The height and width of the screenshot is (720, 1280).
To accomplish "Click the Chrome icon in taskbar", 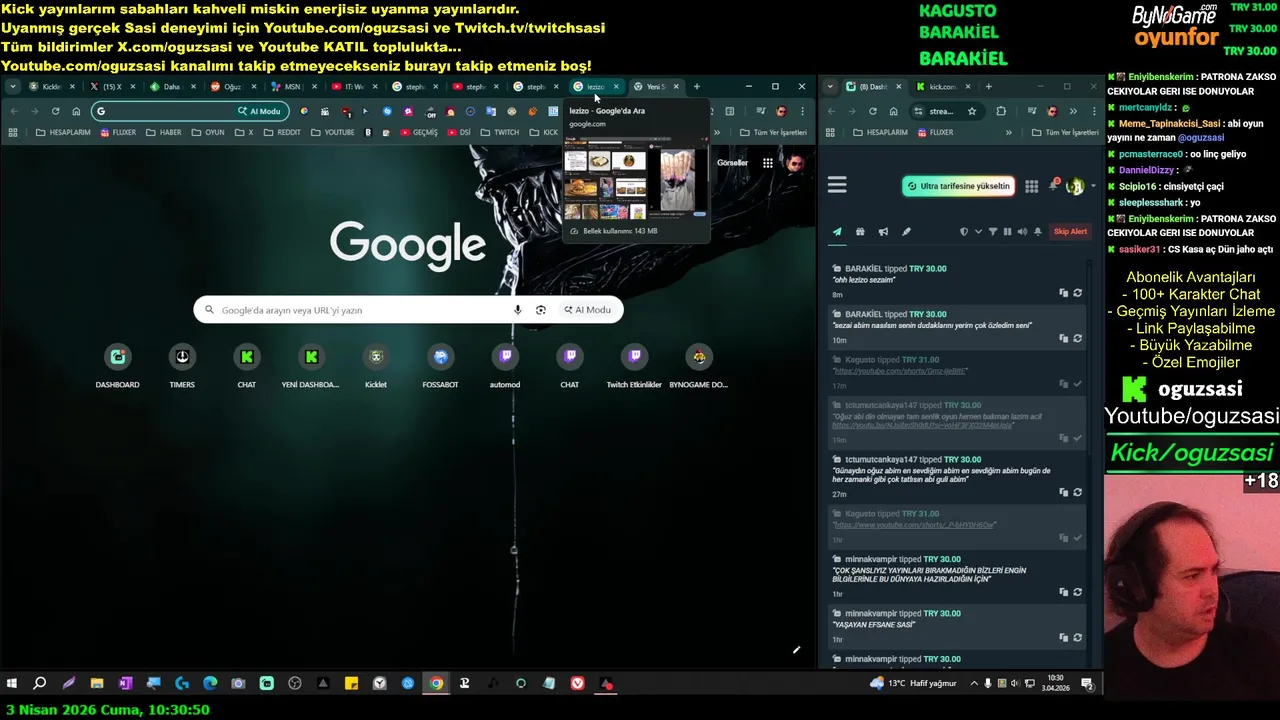I will [x=436, y=684].
